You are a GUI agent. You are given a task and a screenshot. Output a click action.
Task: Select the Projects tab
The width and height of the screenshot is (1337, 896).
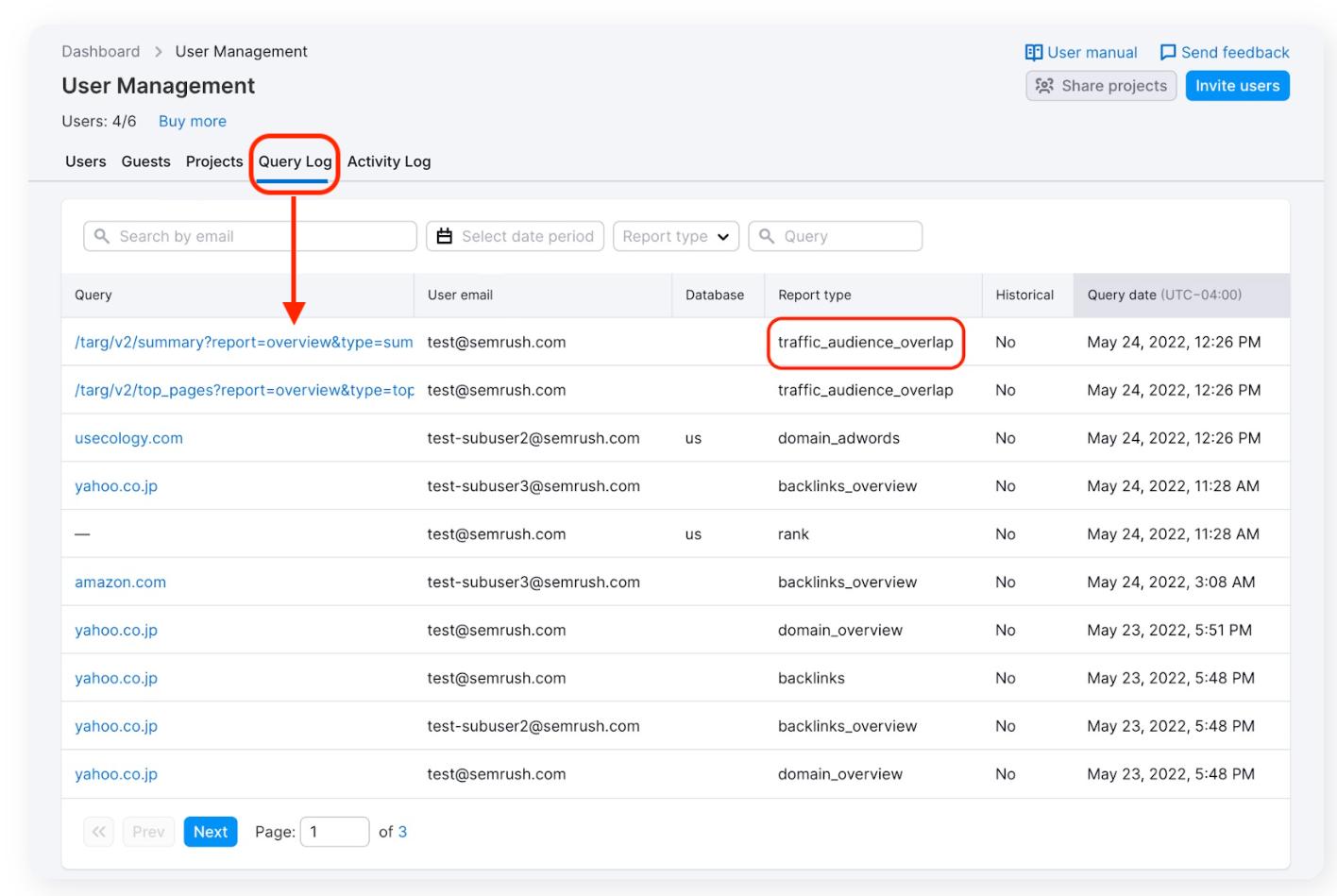[x=213, y=161]
